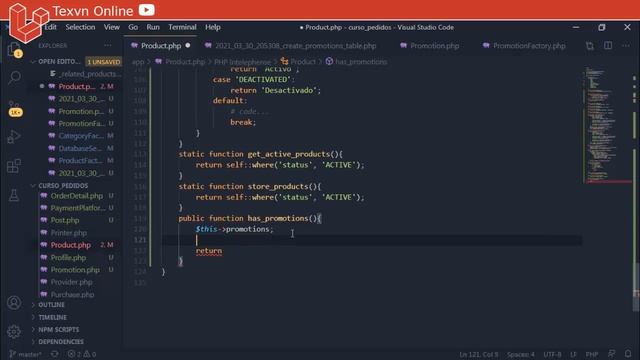Click the compare changes icon in editor toolbar
640x360 pixels.
(x=590, y=46)
